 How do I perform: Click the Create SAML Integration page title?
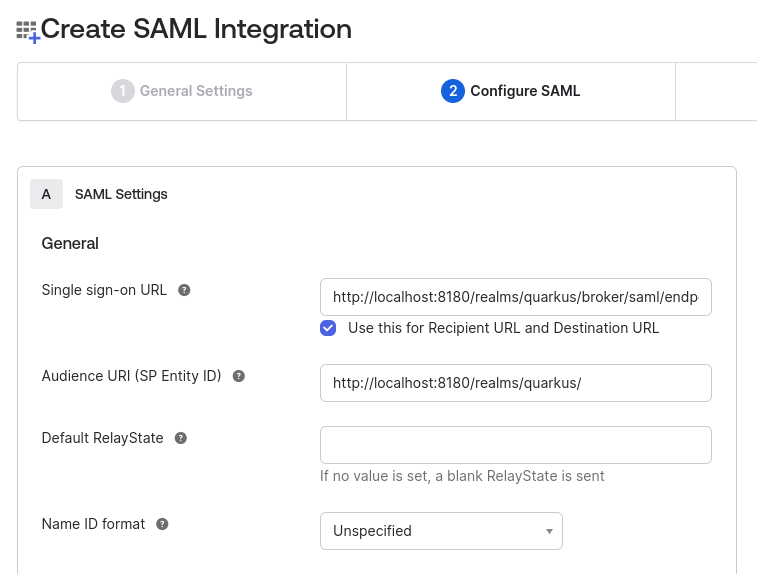click(196, 29)
